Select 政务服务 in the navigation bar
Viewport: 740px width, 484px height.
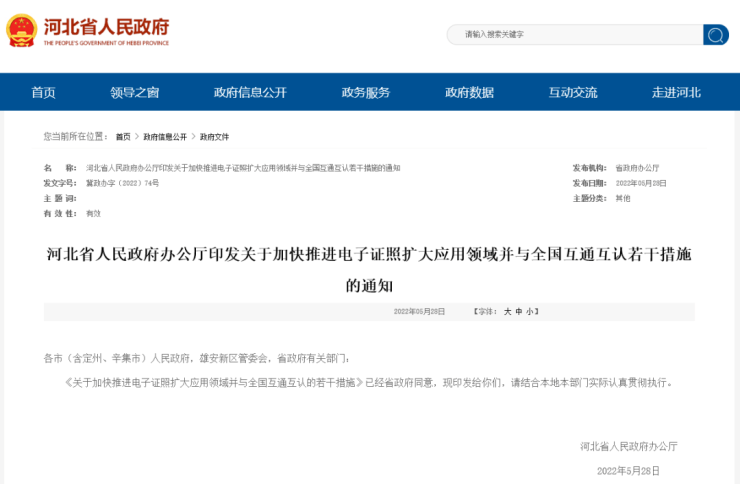point(366,92)
